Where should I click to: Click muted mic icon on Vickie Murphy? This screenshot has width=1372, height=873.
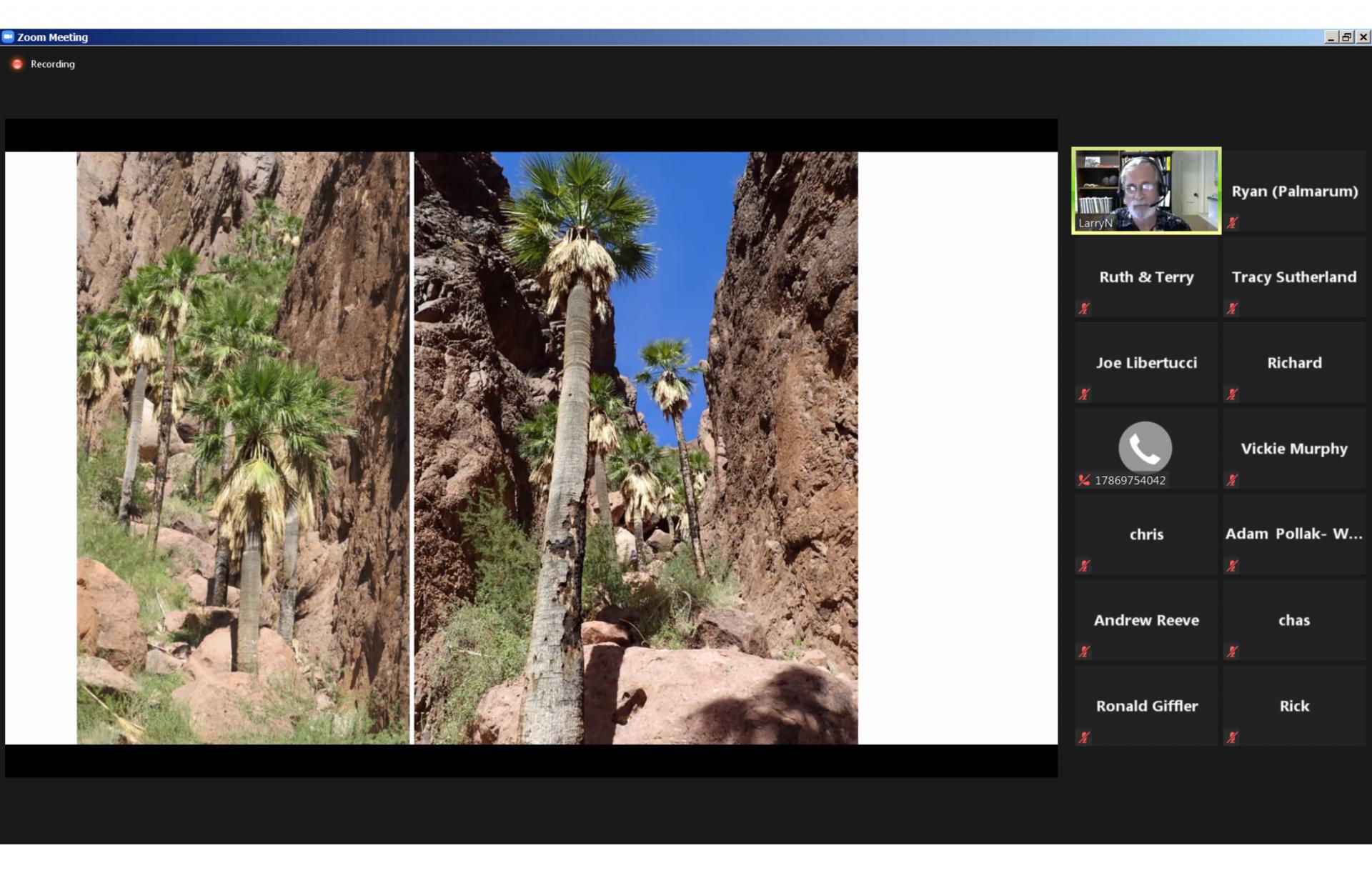1232,480
